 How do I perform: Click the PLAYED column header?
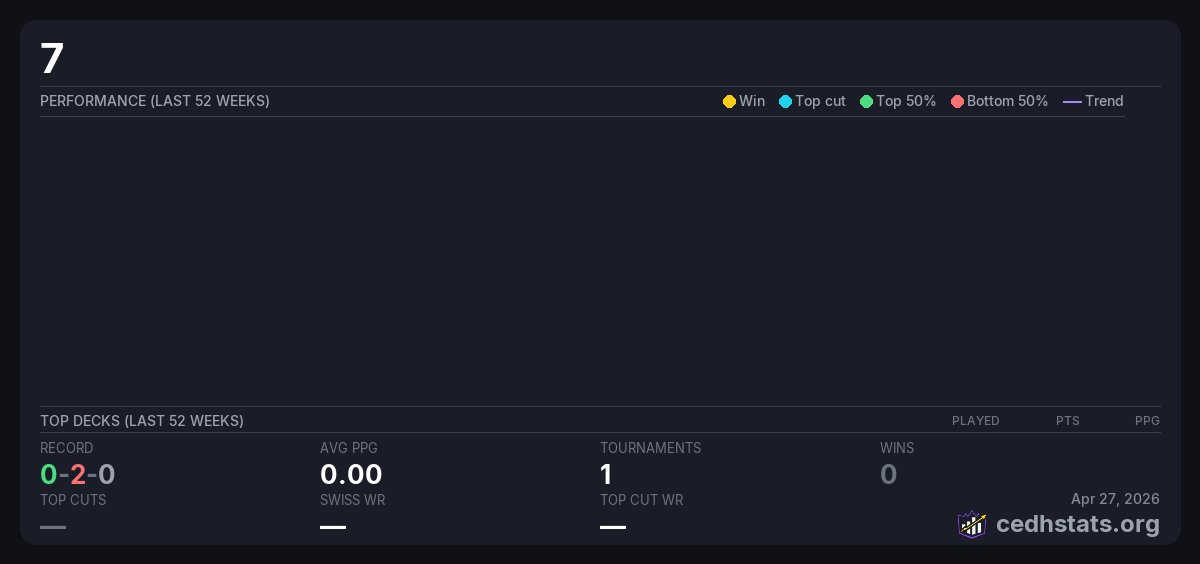(975, 421)
